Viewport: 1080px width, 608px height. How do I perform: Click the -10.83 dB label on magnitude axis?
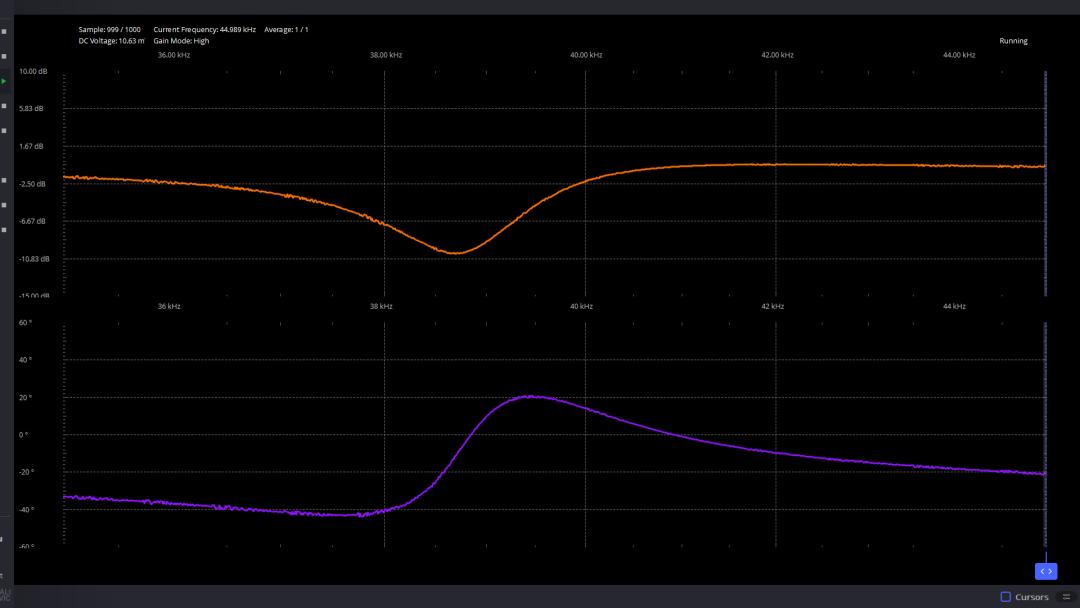pyautogui.click(x=33, y=259)
